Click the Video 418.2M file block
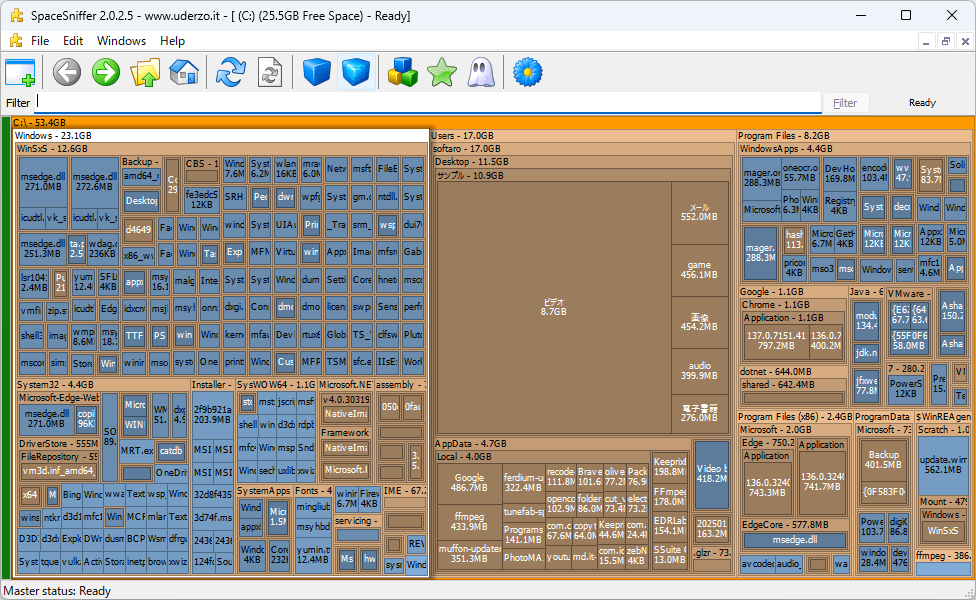Image resolution: width=976 pixels, height=600 pixels. pyautogui.click(x=711, y=474)
